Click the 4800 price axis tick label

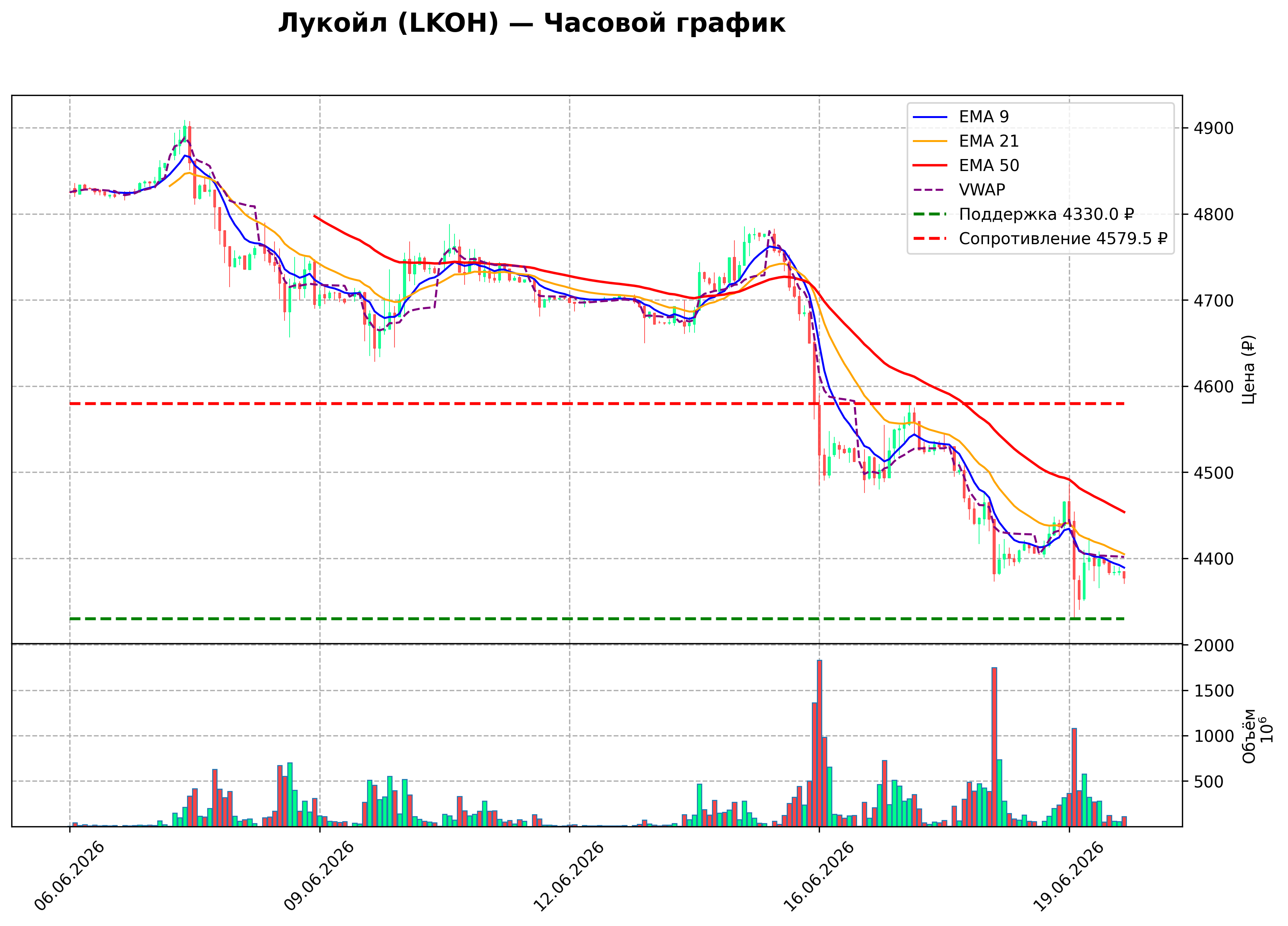1214,215
